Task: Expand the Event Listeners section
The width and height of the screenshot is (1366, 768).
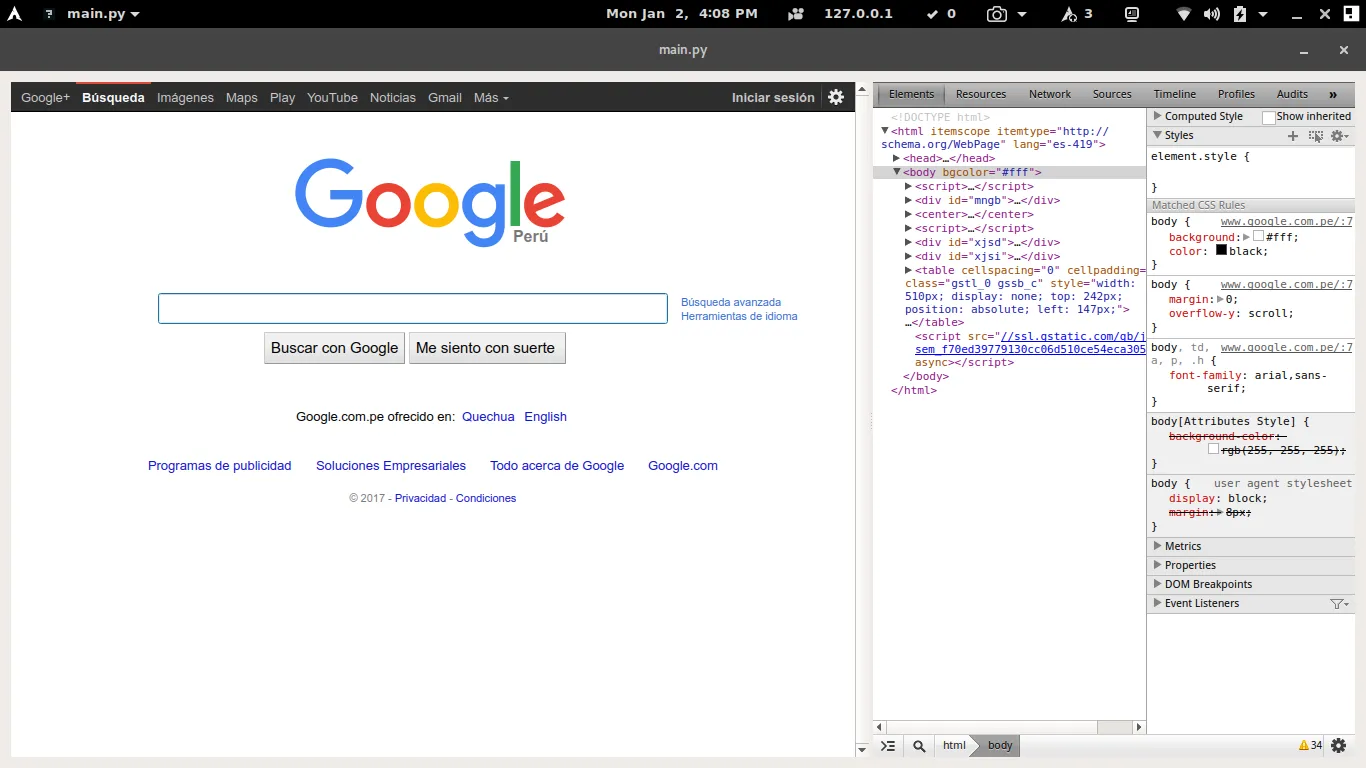Action: (x=1157, y=603)
